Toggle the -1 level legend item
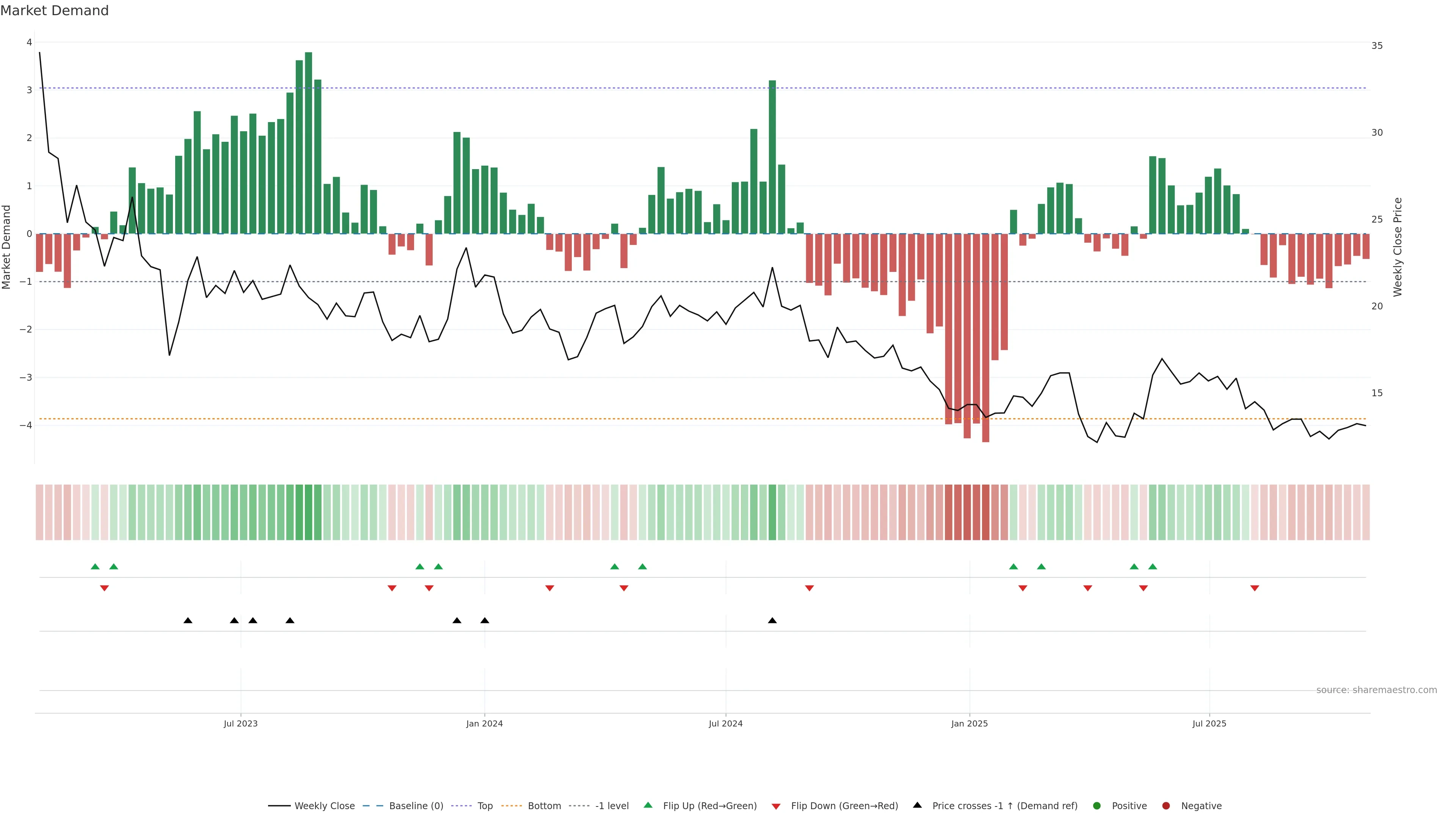1456x819 pixels. [612, 806]
